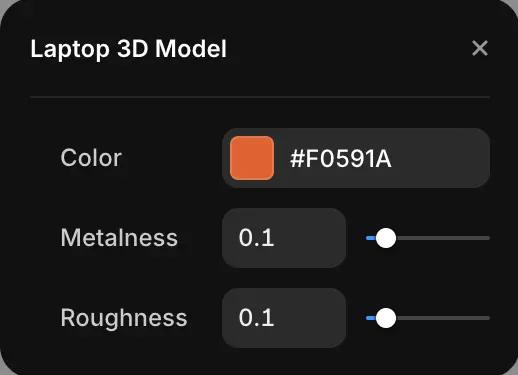Open the orange color swatch picker
This screenshot has width=518, height=375.
pyautogui.click(x=252, y=158)
